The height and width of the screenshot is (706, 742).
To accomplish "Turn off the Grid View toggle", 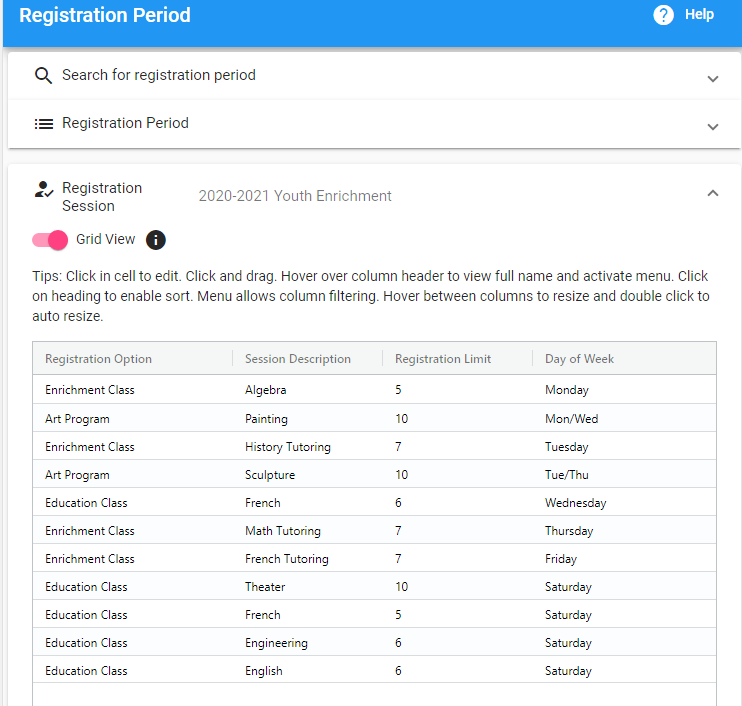I will 50,240.
